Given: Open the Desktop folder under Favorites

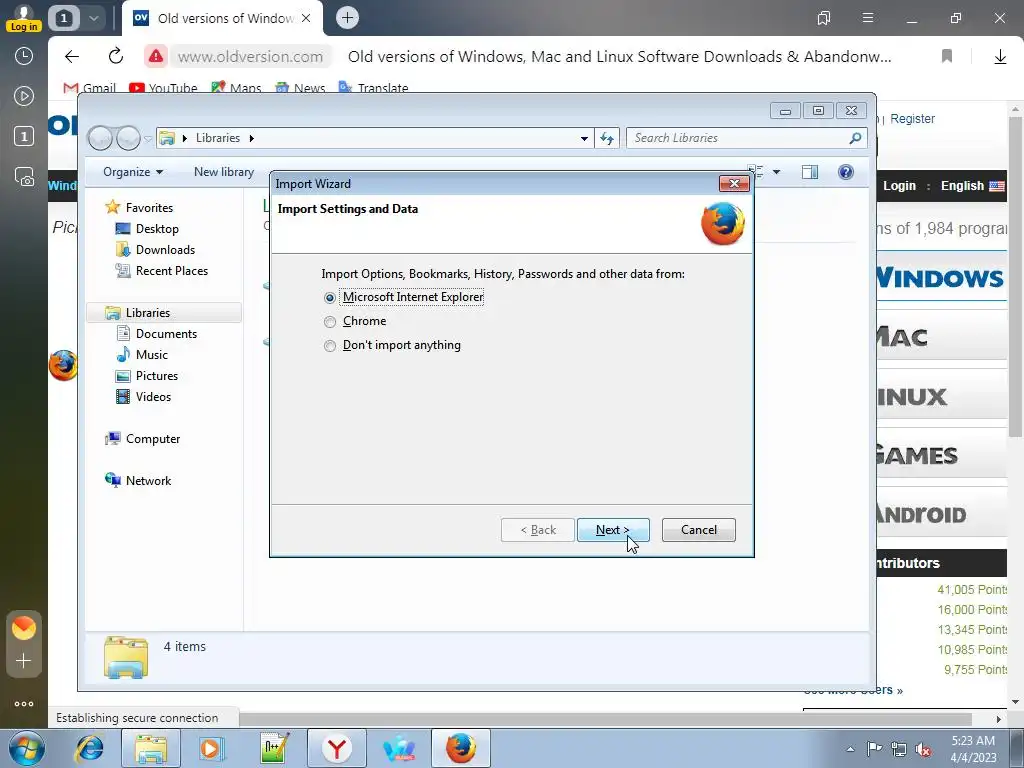Looking at the screenshot, I should pos(157,229).
